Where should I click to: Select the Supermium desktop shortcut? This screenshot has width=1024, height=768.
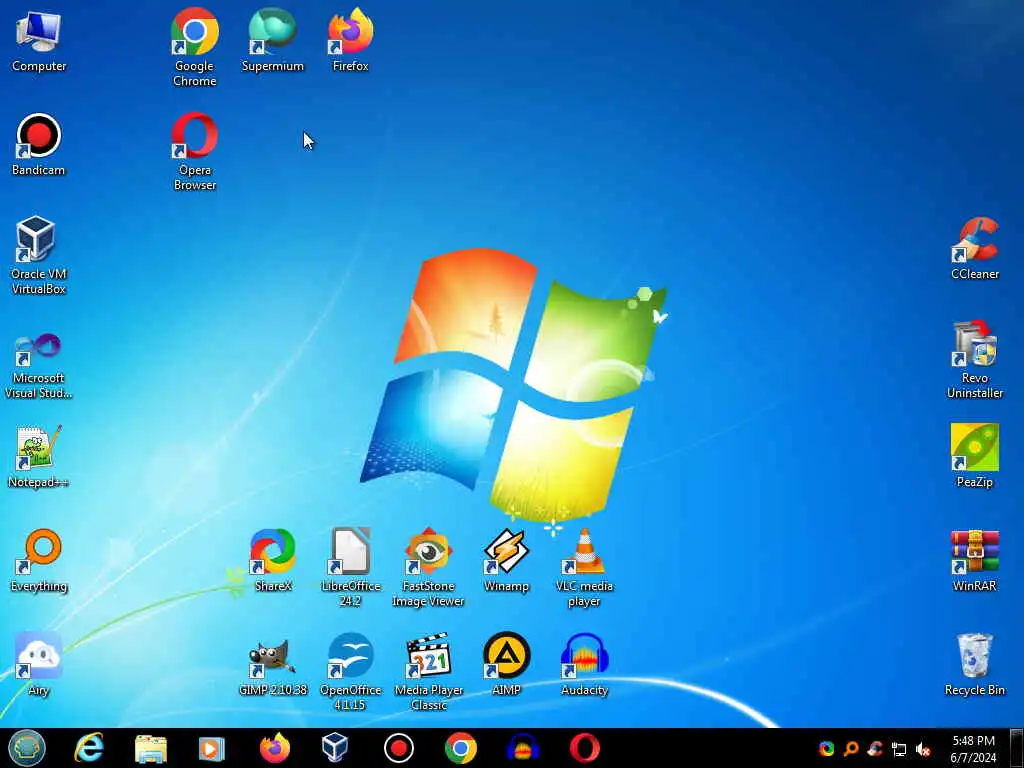(272, 40)
